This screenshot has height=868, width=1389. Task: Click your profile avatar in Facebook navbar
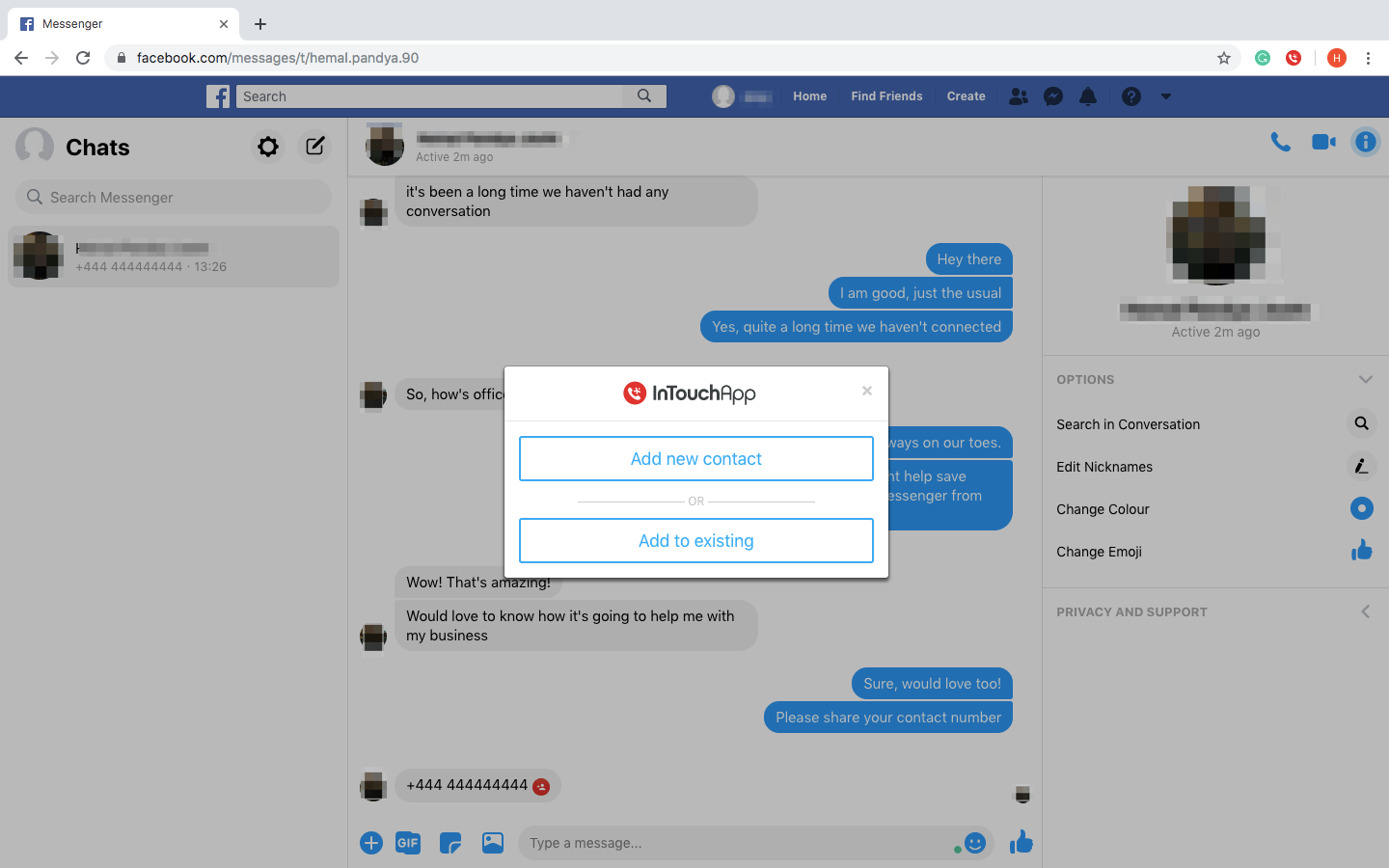[x=723, y=96]
